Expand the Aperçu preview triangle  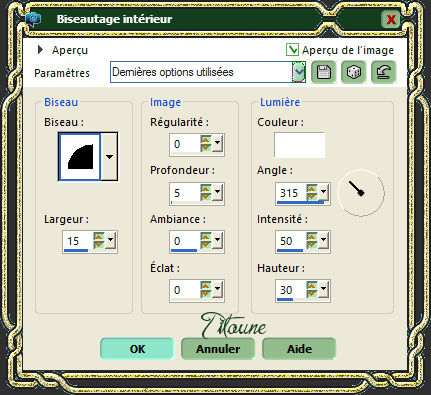pos(40,50)
